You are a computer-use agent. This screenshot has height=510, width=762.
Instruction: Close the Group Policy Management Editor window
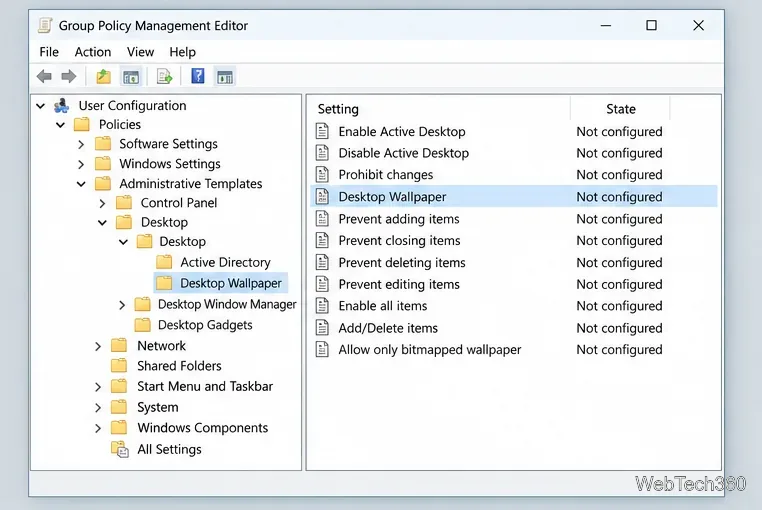pyautogui.click(x=698, y=25)
